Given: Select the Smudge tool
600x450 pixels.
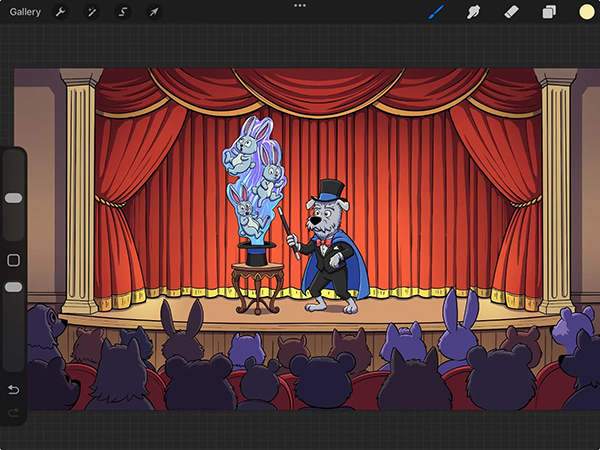Looking at the screenshot, I should click(x=474, y=12).
